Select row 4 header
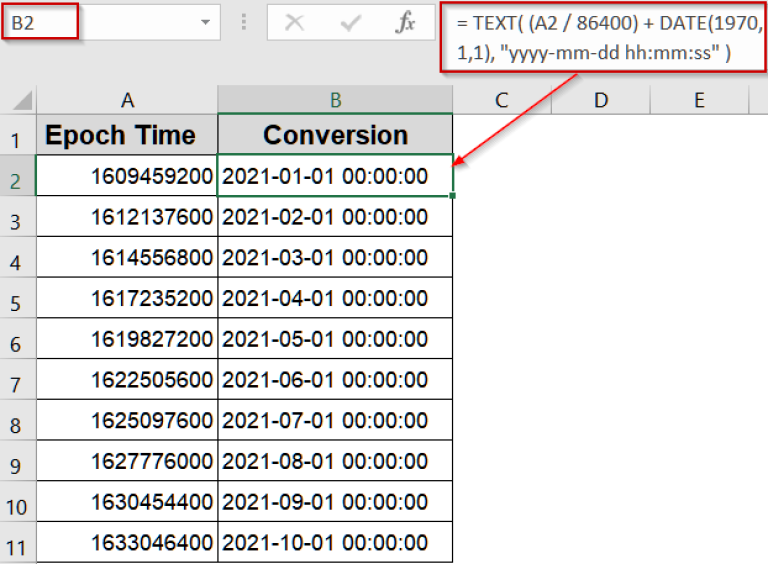Screen dimensions: 768x564 coord(18,257)
